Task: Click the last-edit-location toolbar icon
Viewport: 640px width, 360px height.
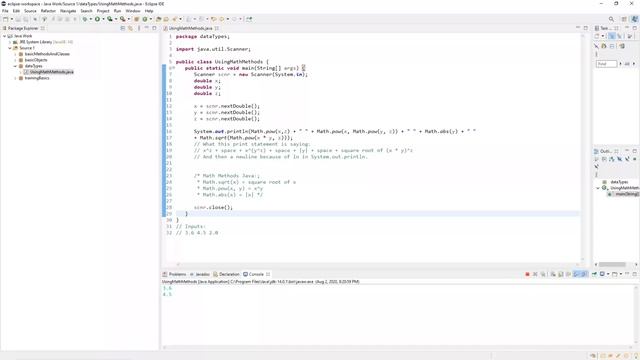Action: (213, 19)
